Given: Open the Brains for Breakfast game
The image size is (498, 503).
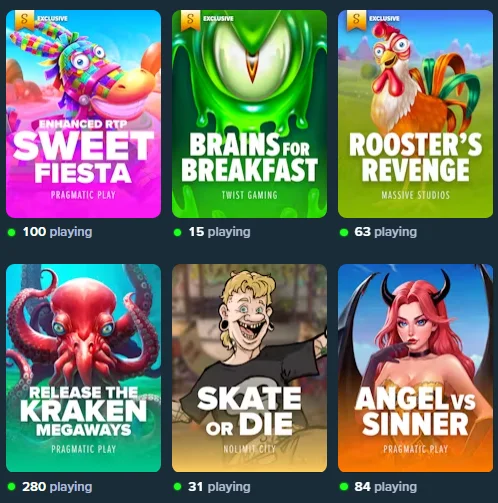Looking at the screenshot, I should pyautogui.click(x=249, y=114).
